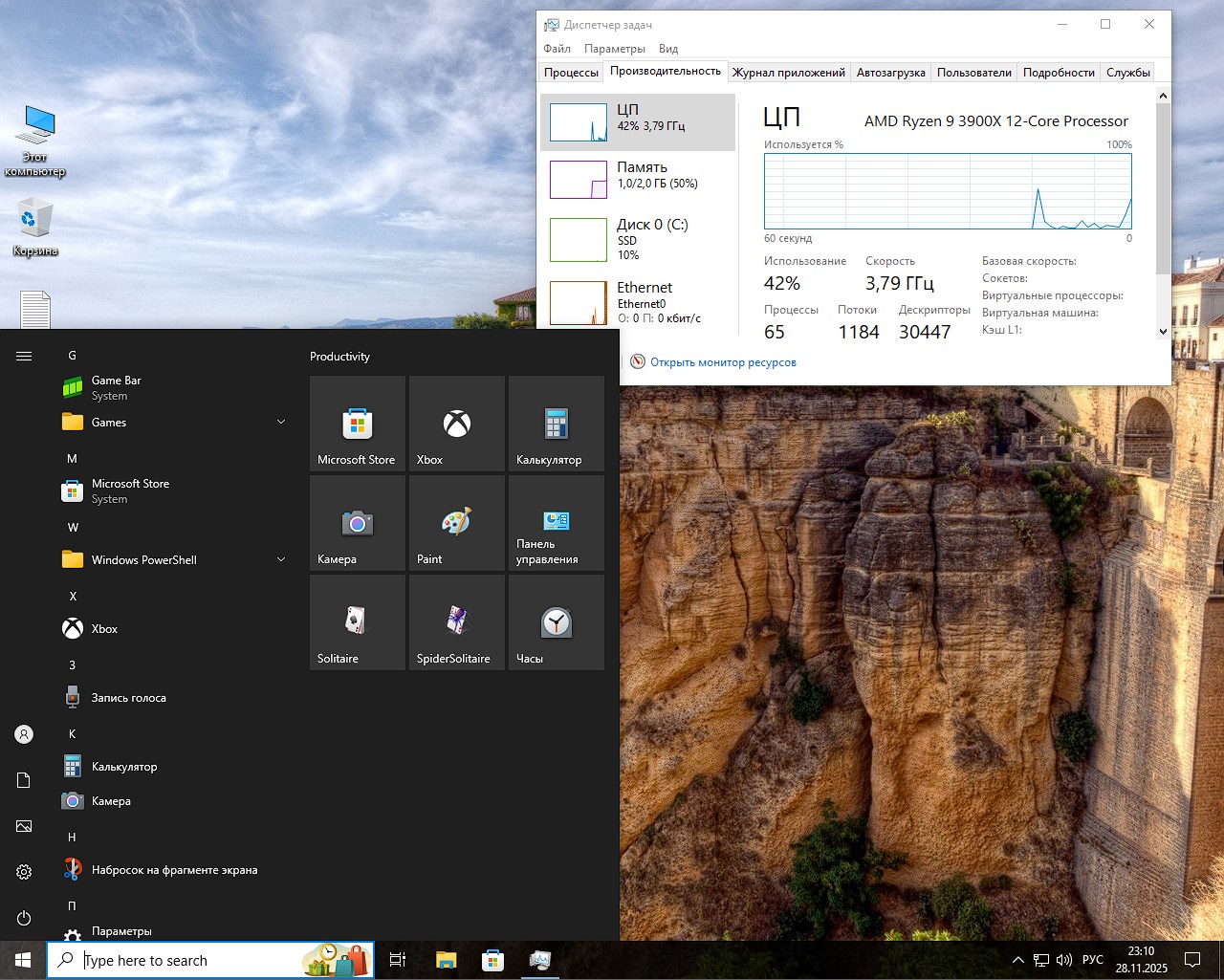Image resolution: width=1224 pixels, height=980 pixels.
Task: Open Task View from the taskbar
Action: [397, 960]
